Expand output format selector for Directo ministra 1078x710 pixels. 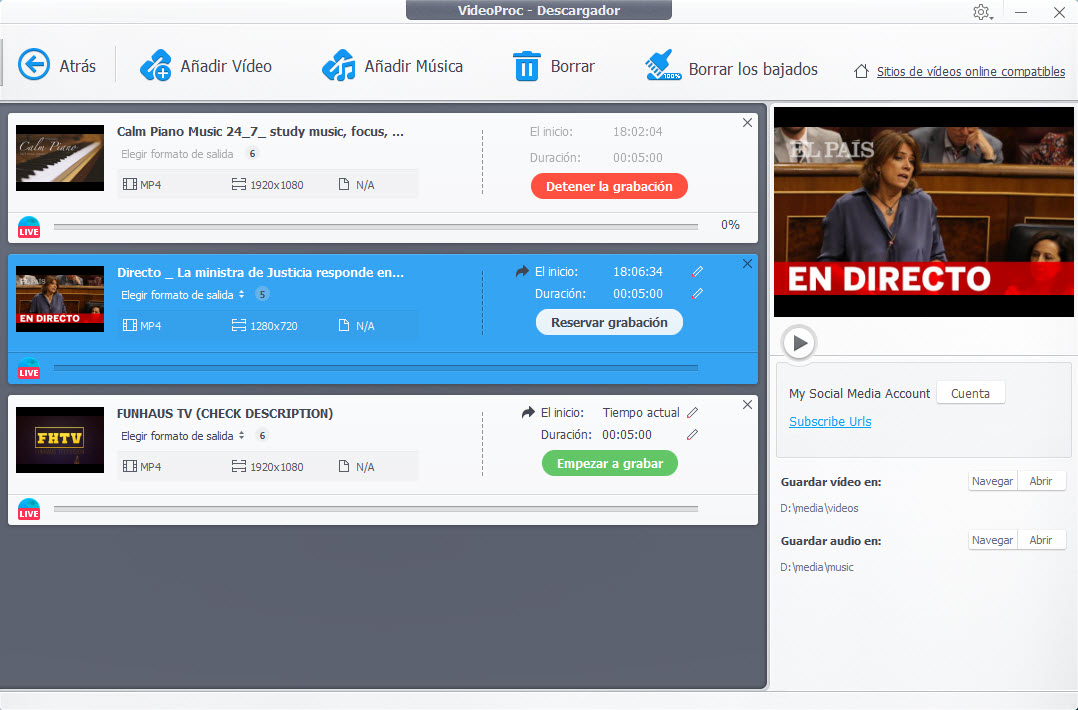coord(241,295)
